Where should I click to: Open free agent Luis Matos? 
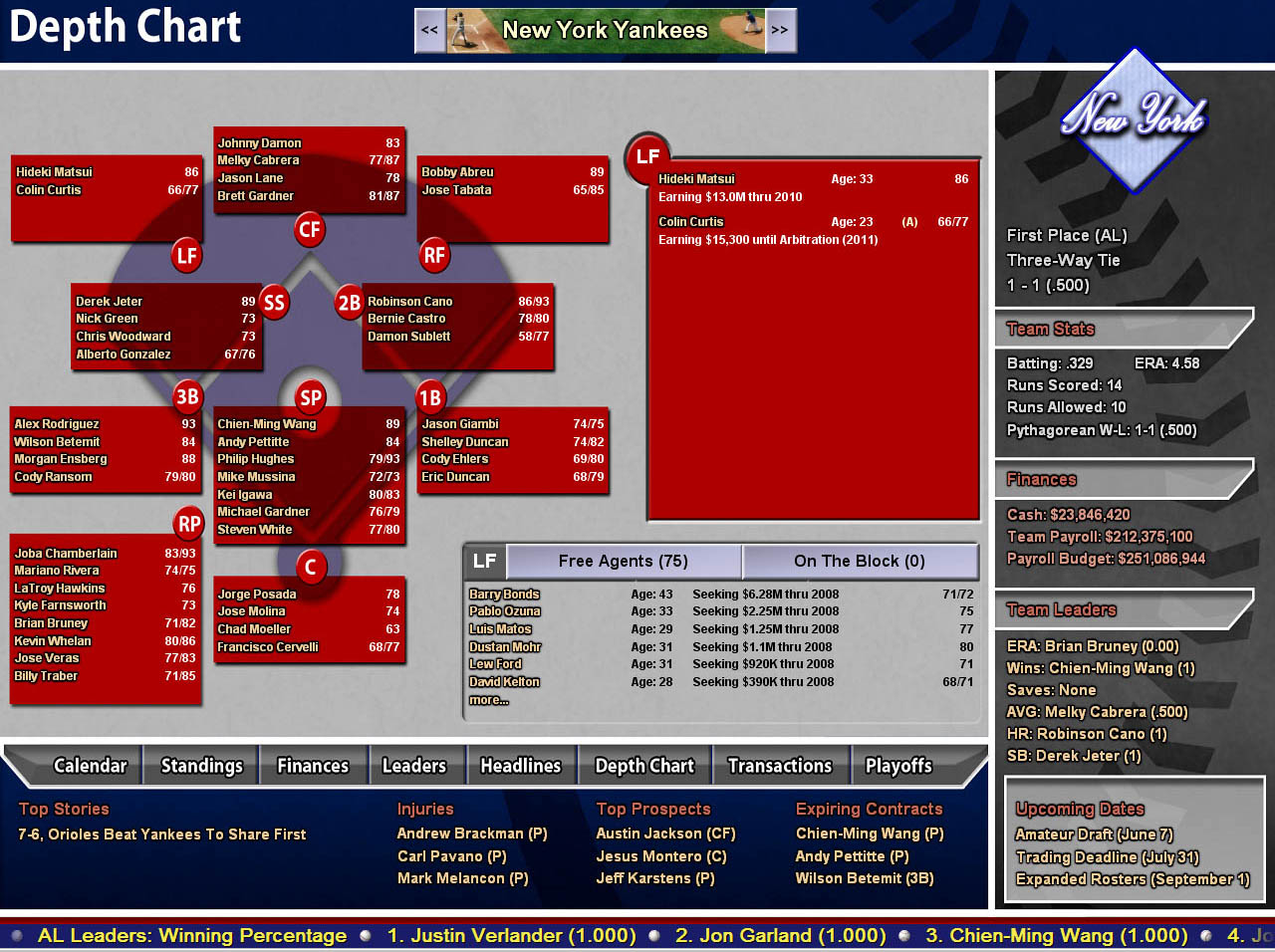coord(500,629)
